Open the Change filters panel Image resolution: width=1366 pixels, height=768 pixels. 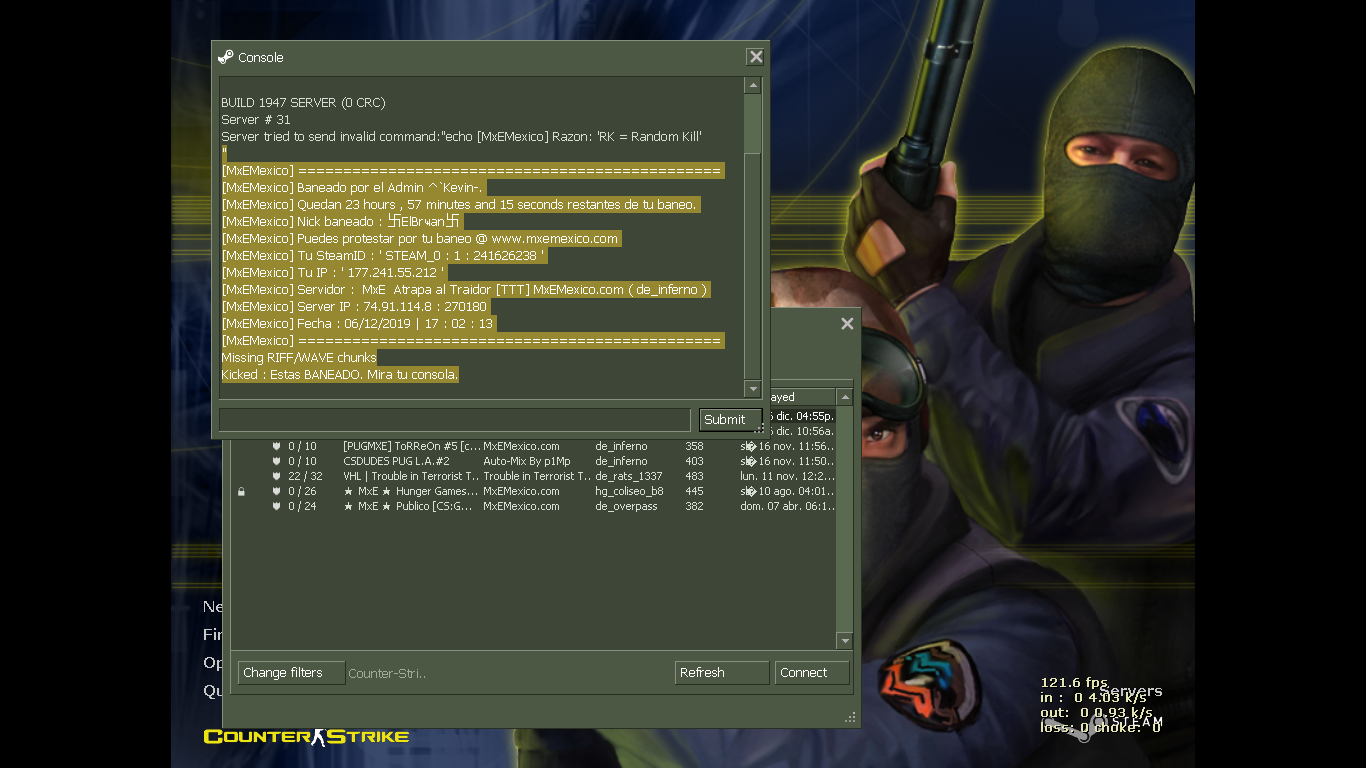(291, 673)
